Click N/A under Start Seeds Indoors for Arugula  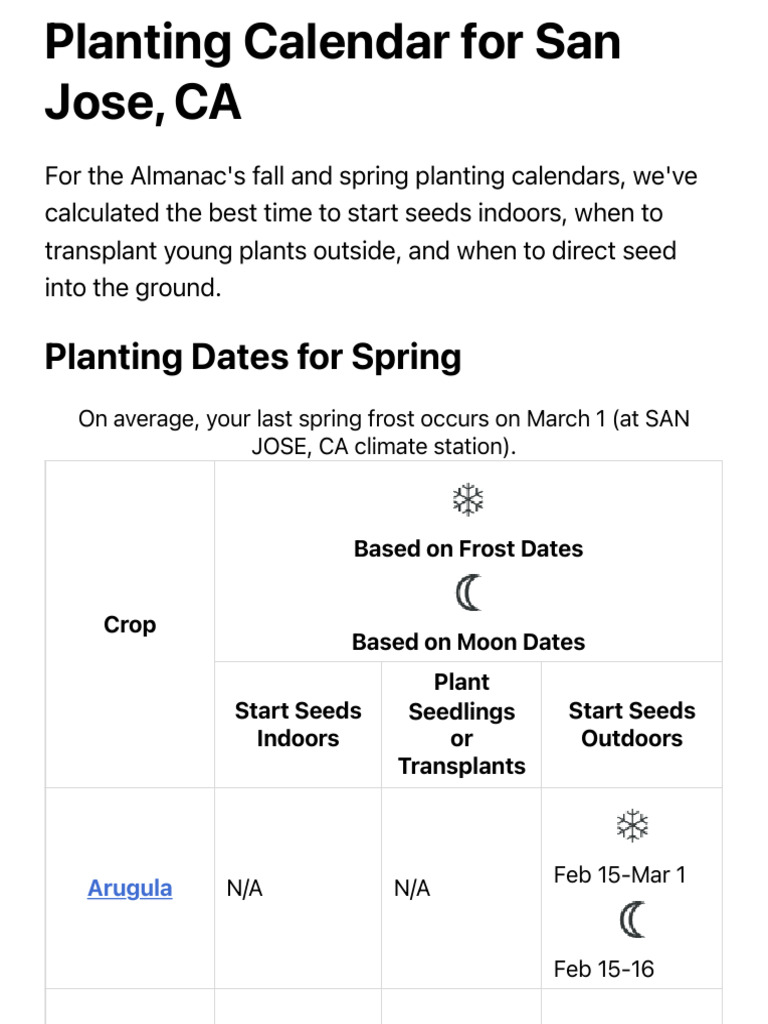point(245,888)
